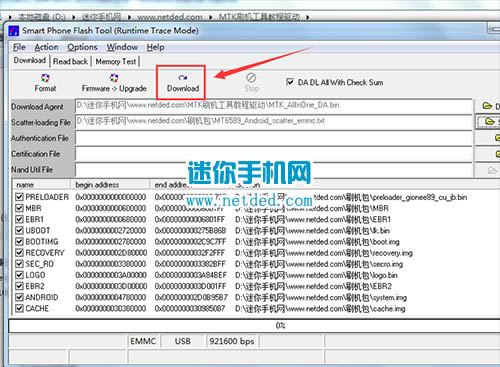The height and width of the screenshot is (367, 500).
Task: Select the secro.img file path
Action: click(x=319, y=264)
